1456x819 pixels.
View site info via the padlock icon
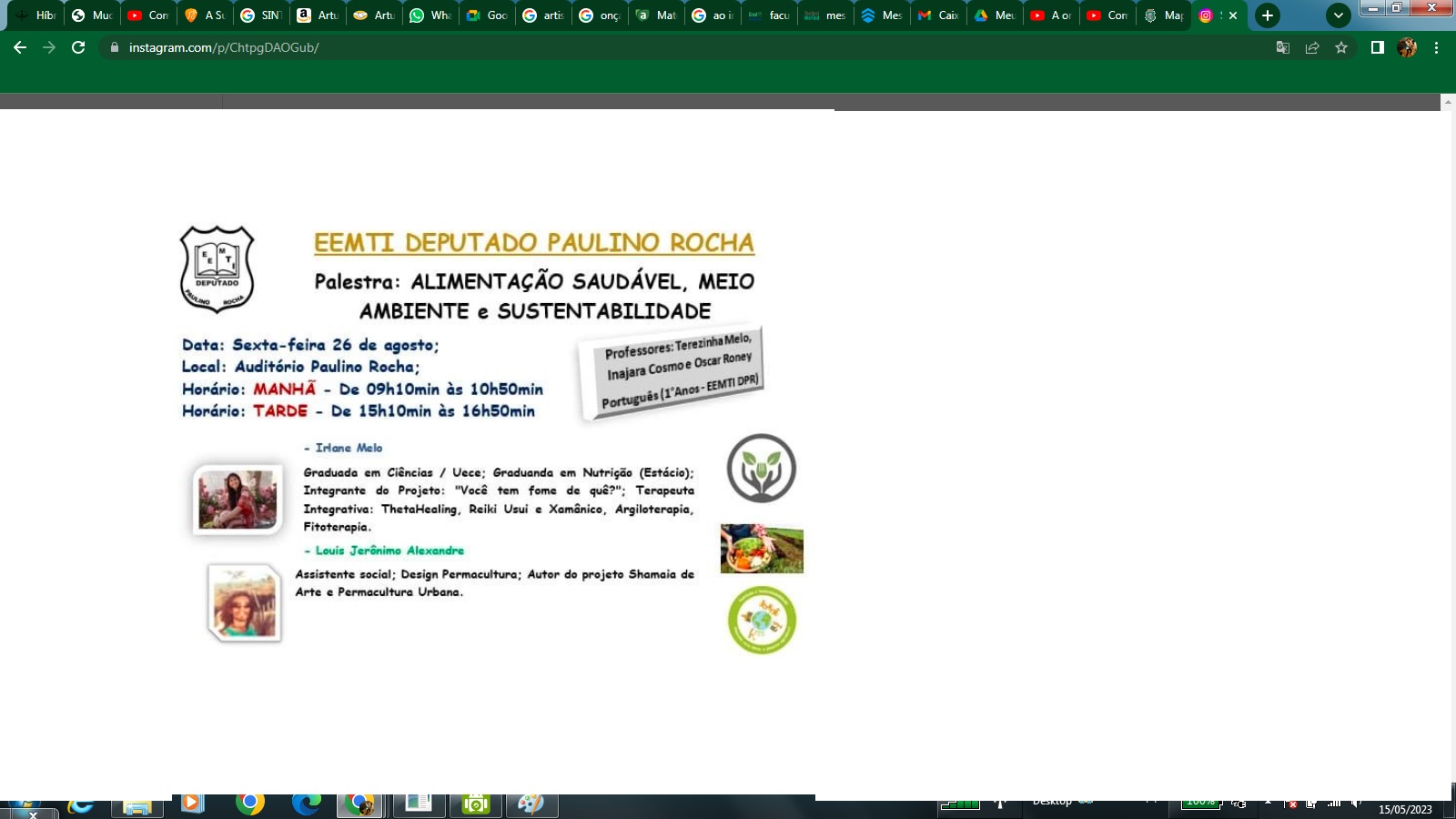114,47
